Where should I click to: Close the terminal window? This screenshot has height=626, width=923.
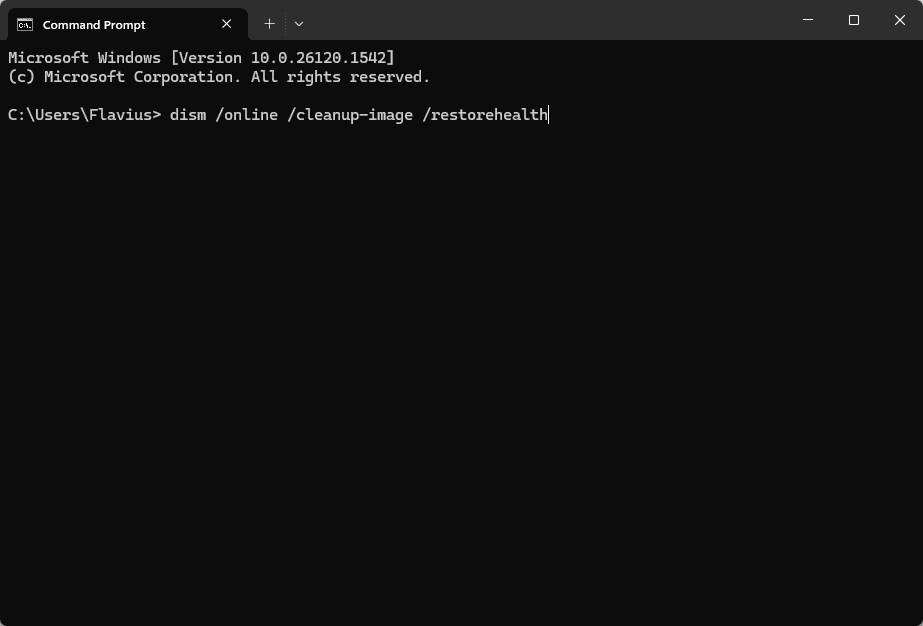coord(900,20)
